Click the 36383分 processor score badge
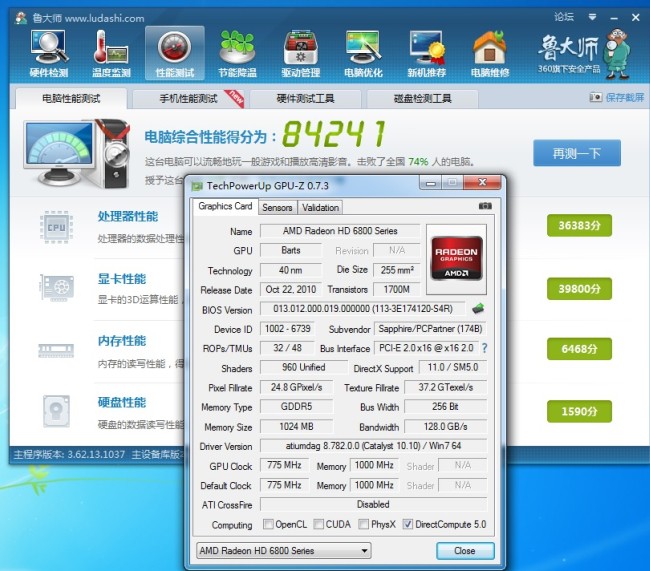Image resolution: width=650 pixels, height=571 pixels. point(579,226)
